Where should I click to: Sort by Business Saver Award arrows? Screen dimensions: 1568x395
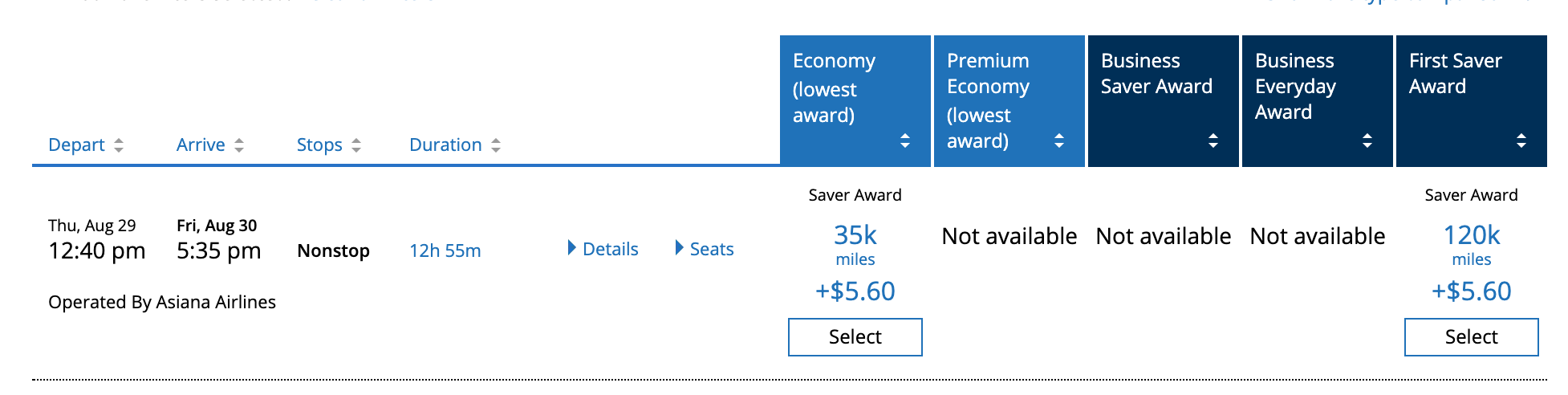coord(1213,140)
